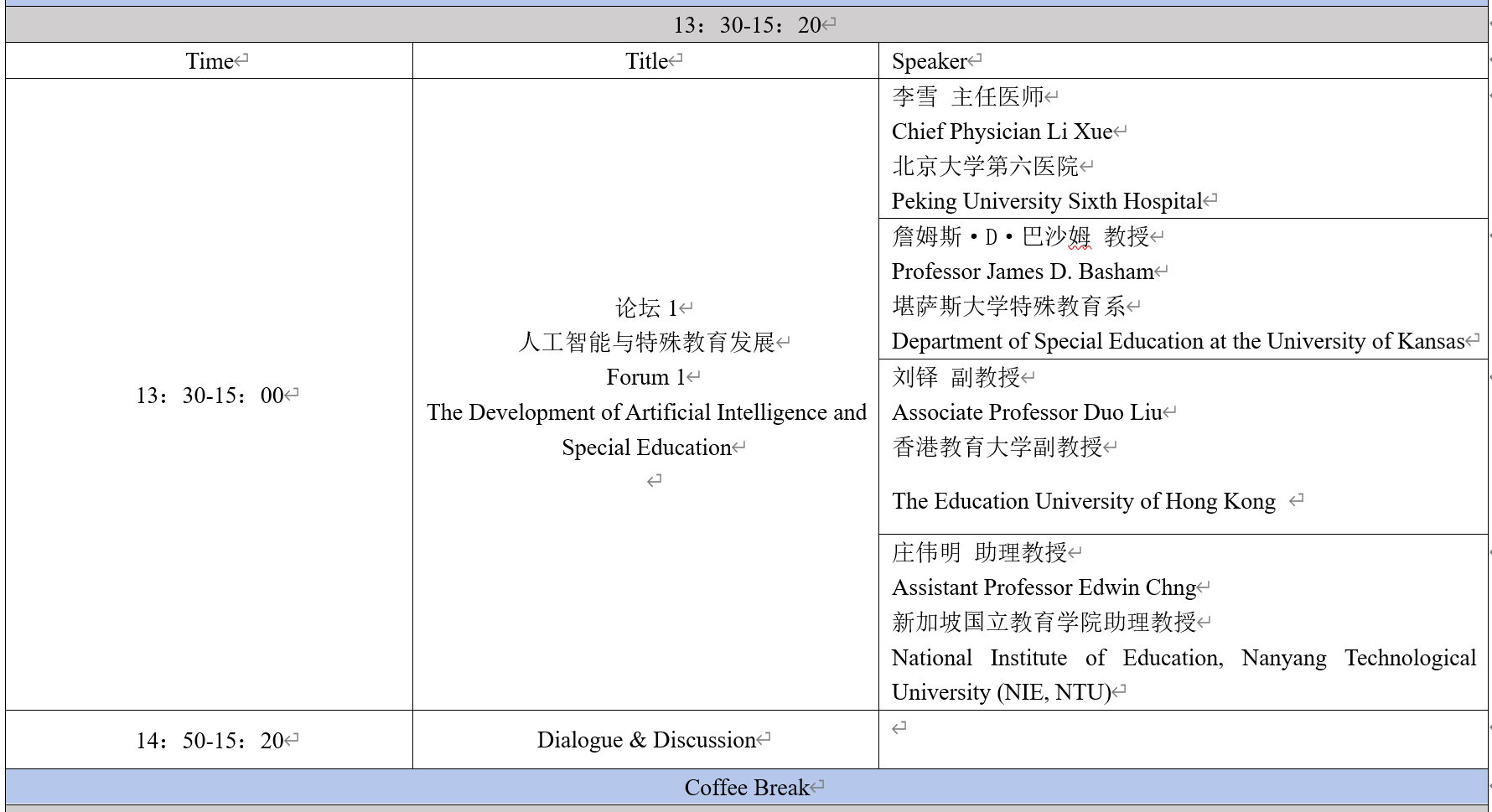Viewport: 1492px width, 812px height.
Task: Click the Time column header cell
Action: (x=209, y=61)
